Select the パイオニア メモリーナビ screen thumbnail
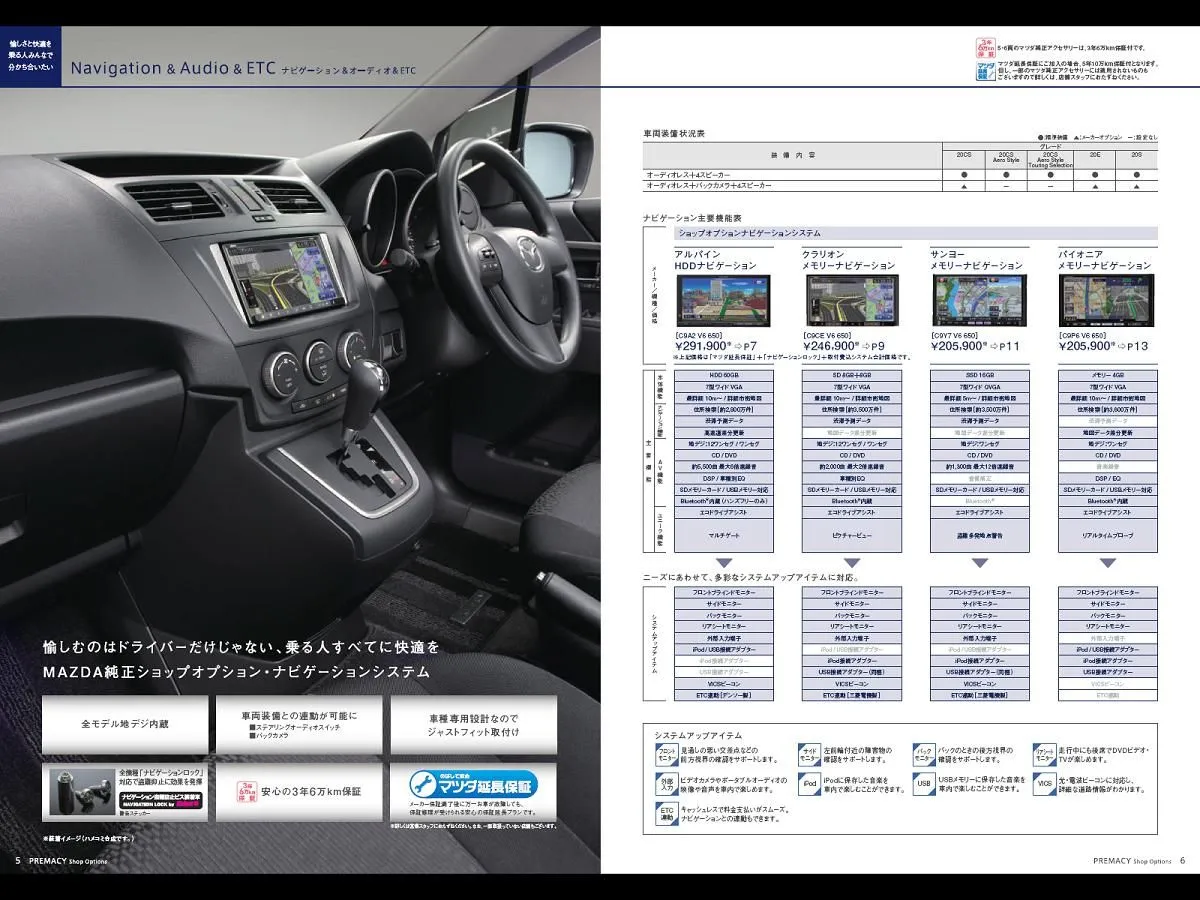Viewport: 1200px width, 900px height. [x=1106, y=298]
